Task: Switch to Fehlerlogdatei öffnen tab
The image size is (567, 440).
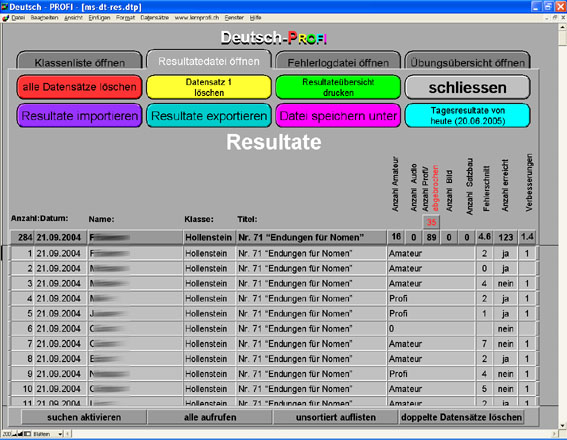Action: [x=338, y=61]
